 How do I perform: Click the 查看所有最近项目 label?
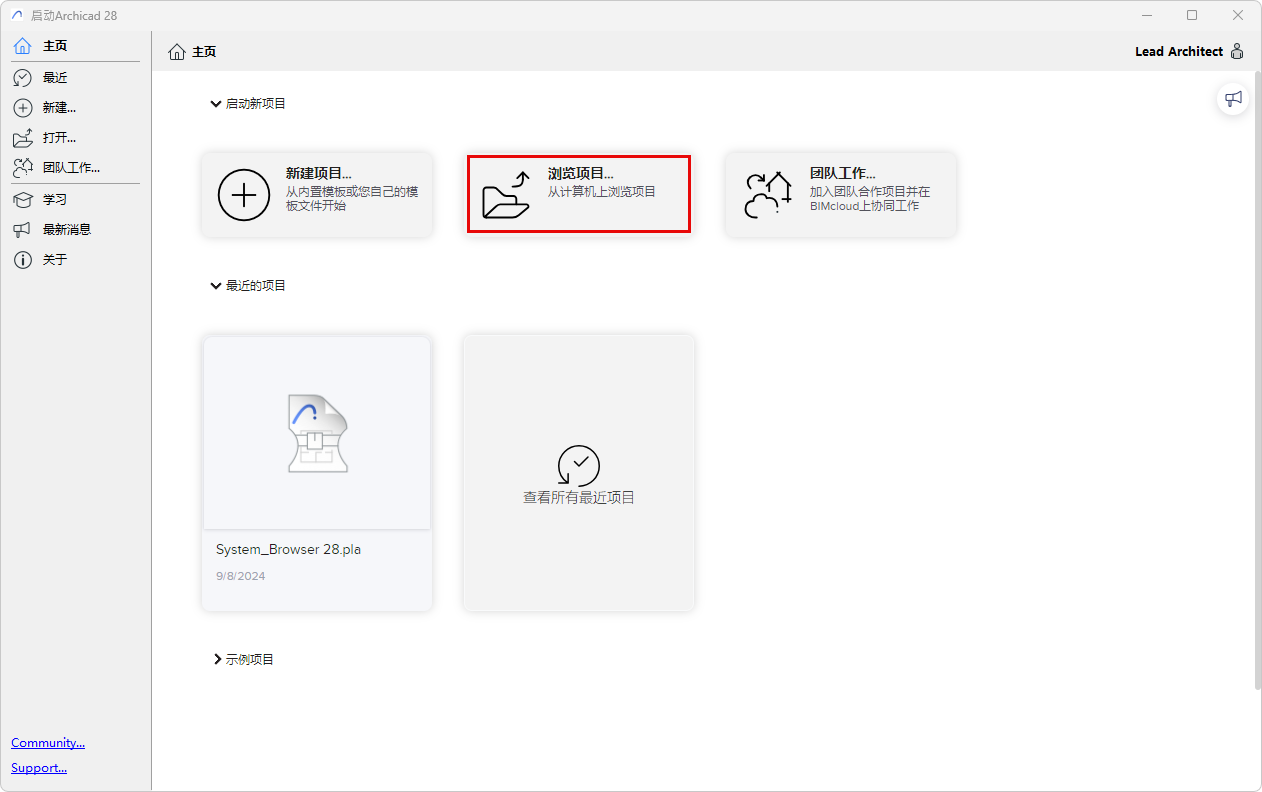pyautogui.click(x=579, y=497)
